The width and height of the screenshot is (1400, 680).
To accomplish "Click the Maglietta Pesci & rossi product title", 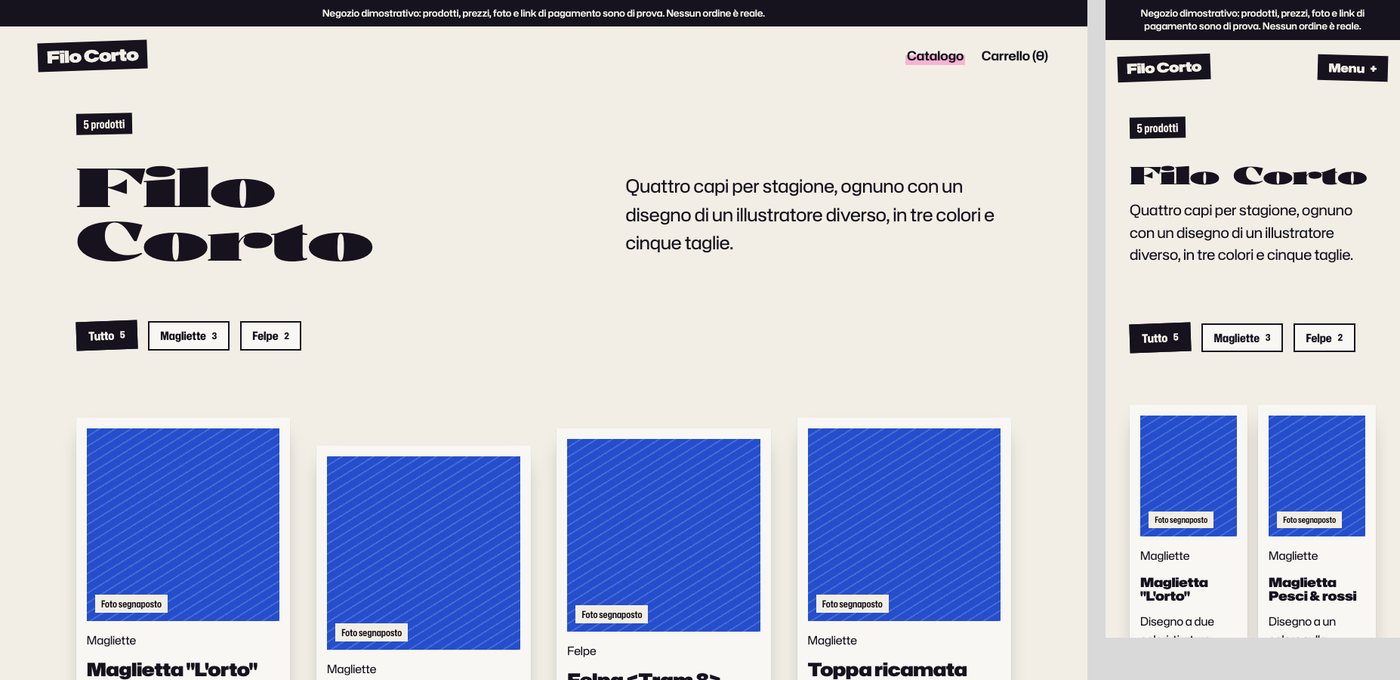I will (1312, 589).
